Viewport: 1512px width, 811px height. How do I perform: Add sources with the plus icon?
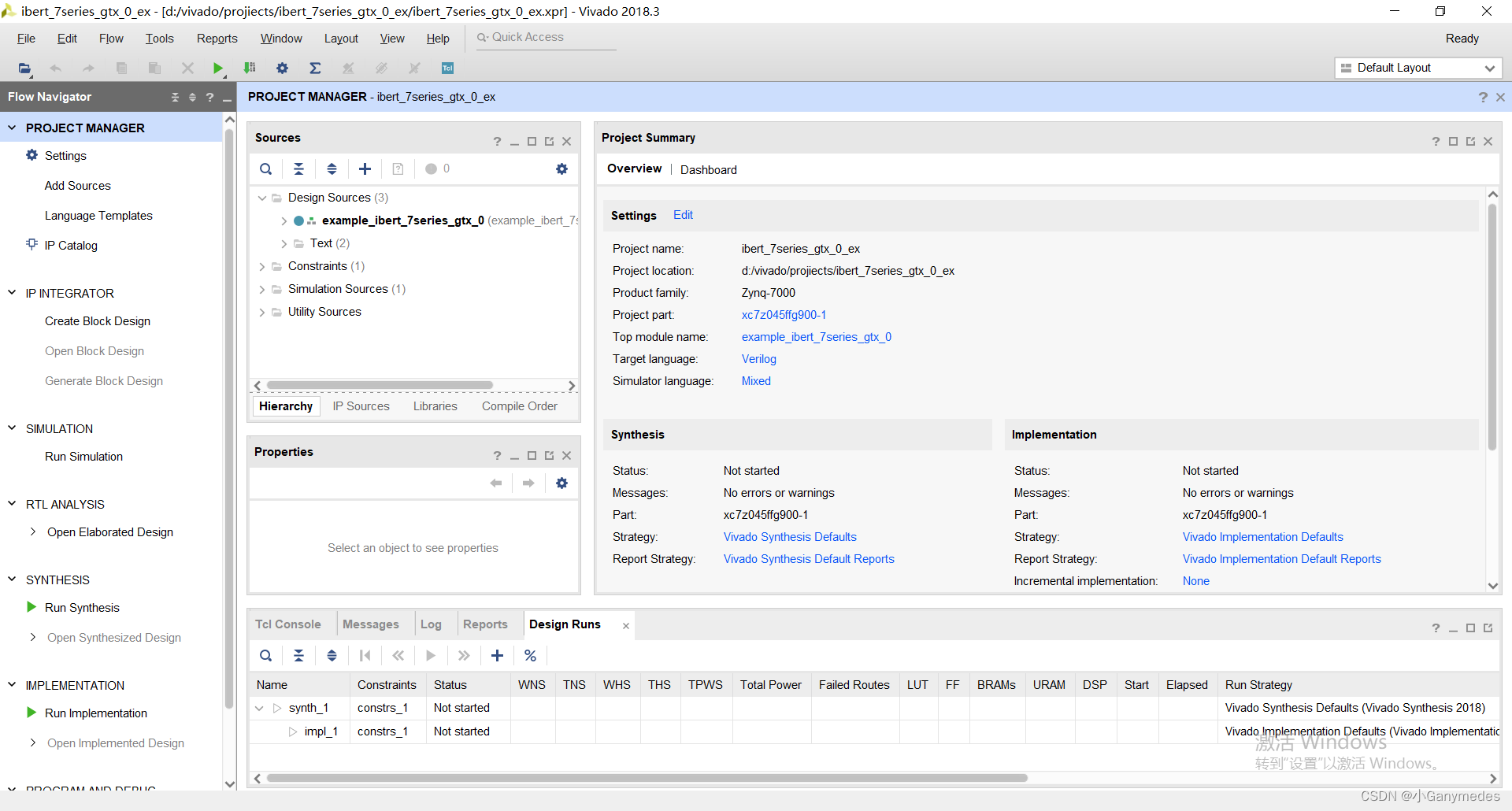pos(365,168)
